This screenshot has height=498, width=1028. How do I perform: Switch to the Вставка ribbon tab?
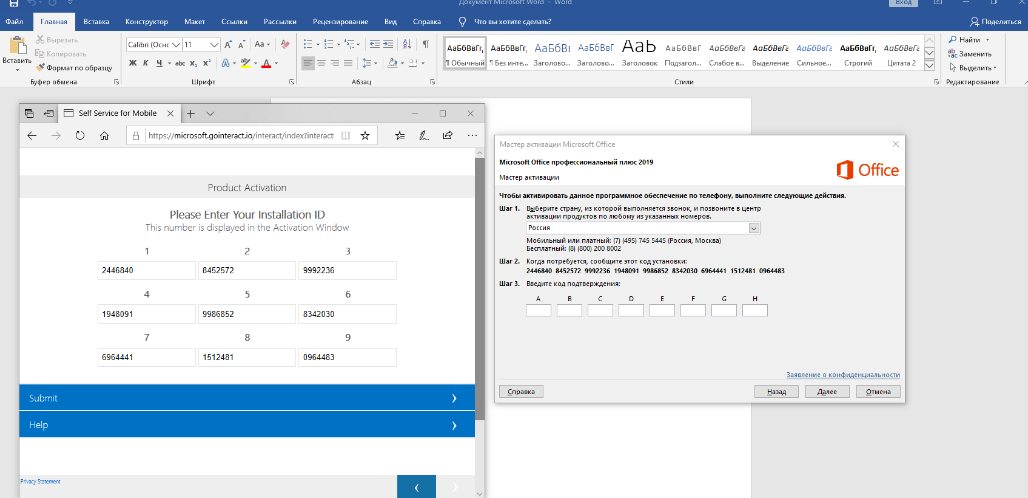[96, 22]
